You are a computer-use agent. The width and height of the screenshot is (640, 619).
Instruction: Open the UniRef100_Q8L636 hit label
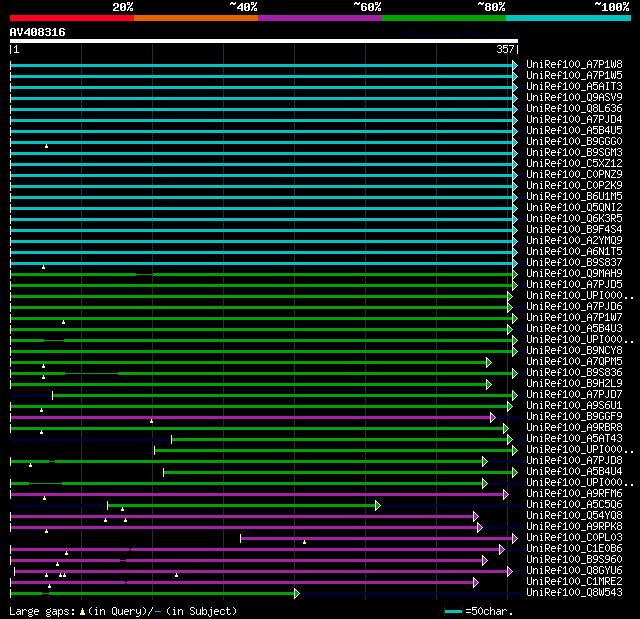(574, 109)
